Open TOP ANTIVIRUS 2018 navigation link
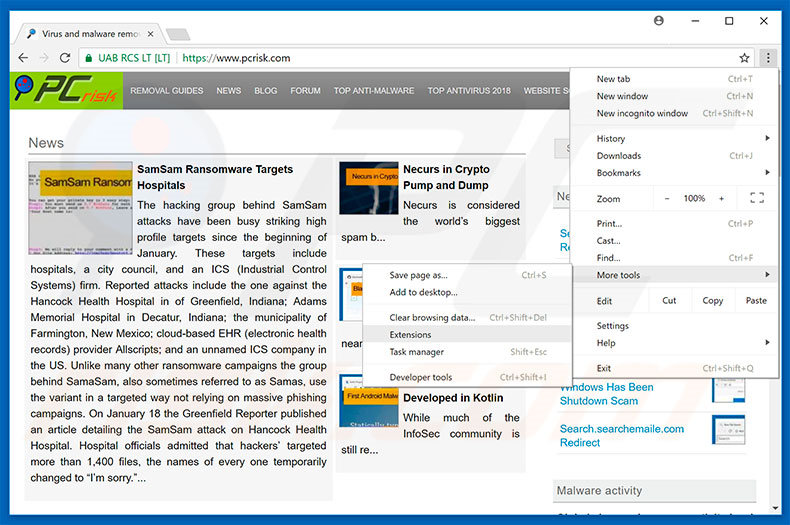The width and height of the screenshot is (790, 525). pyautogui.click(x=469, y=91)
